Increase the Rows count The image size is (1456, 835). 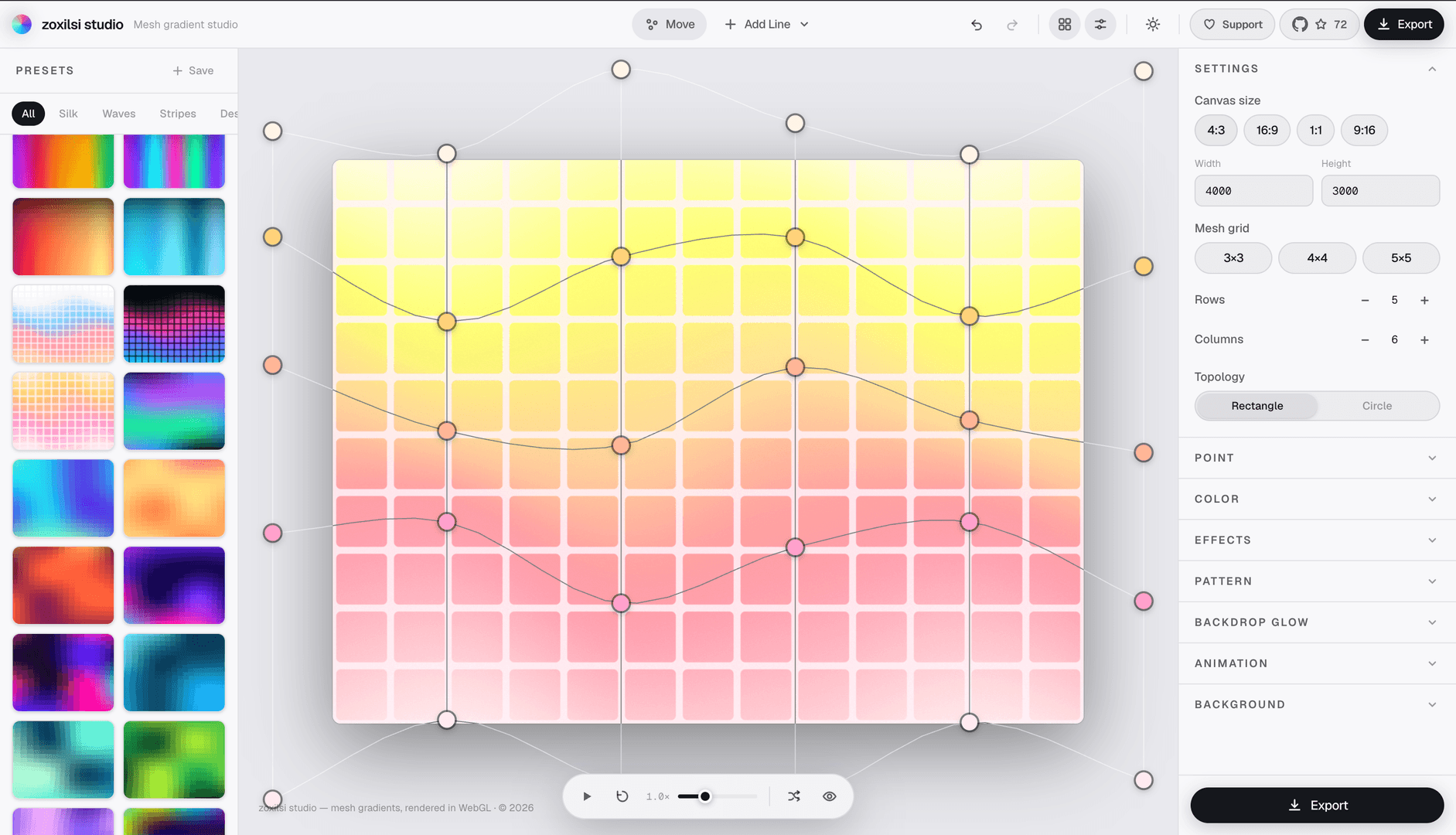(x=1424, y=300)
